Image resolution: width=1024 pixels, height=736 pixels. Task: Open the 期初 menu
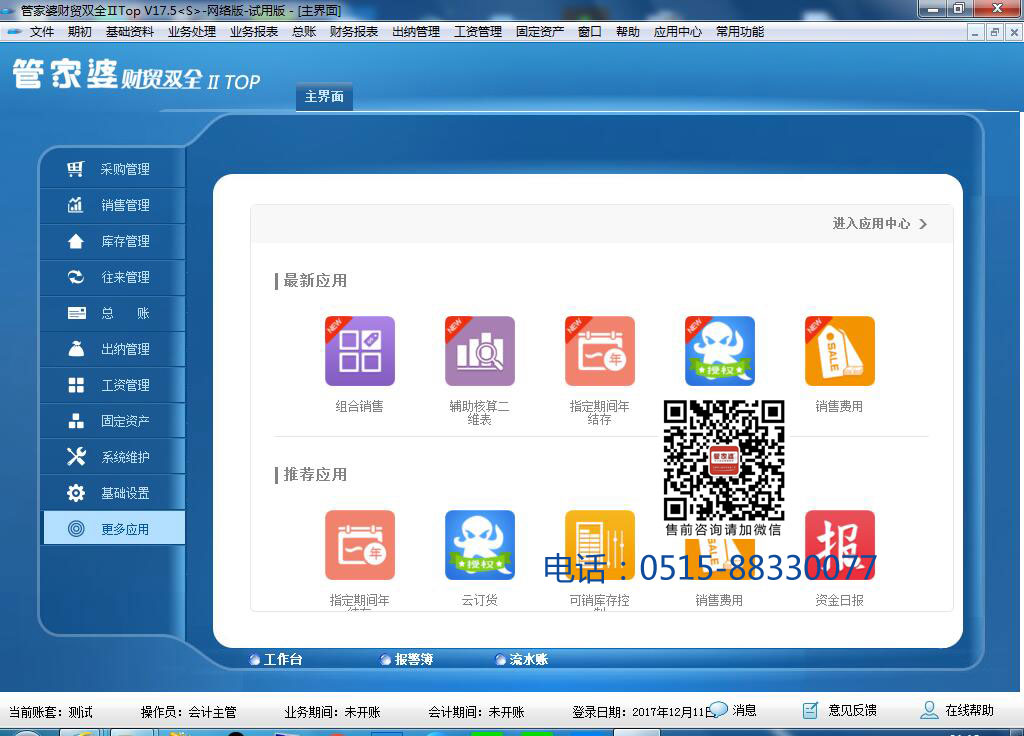click(79, 31)
